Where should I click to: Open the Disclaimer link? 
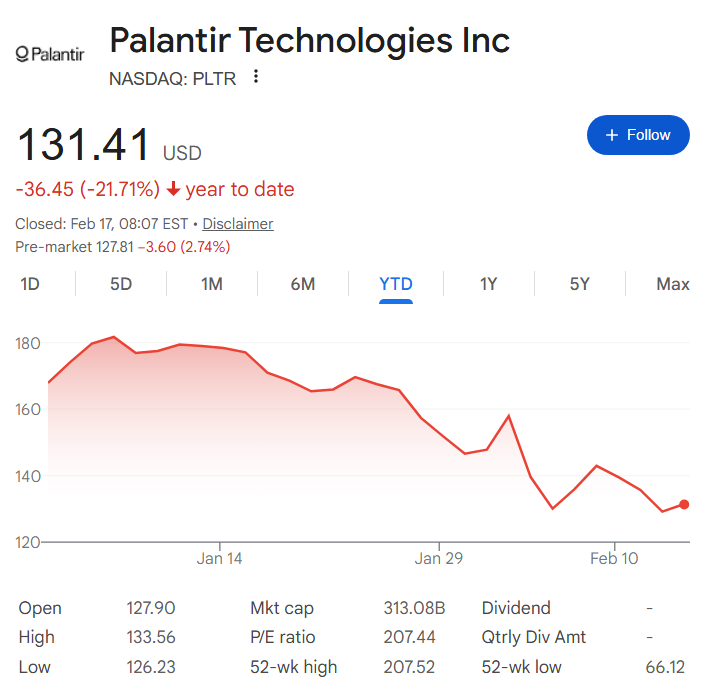(x=238, y=224)
